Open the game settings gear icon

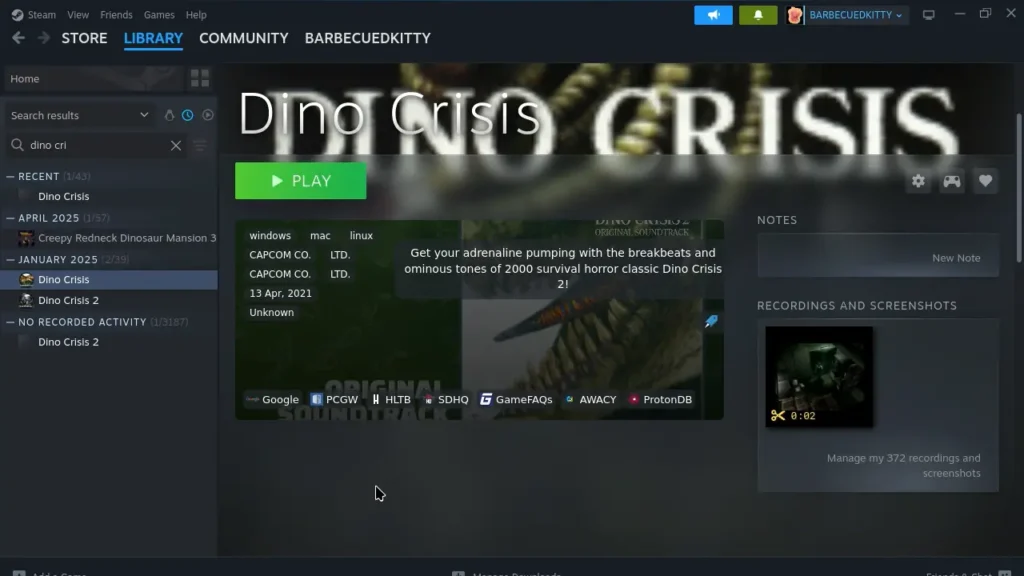pyautogui.click(x=918, y=181)
